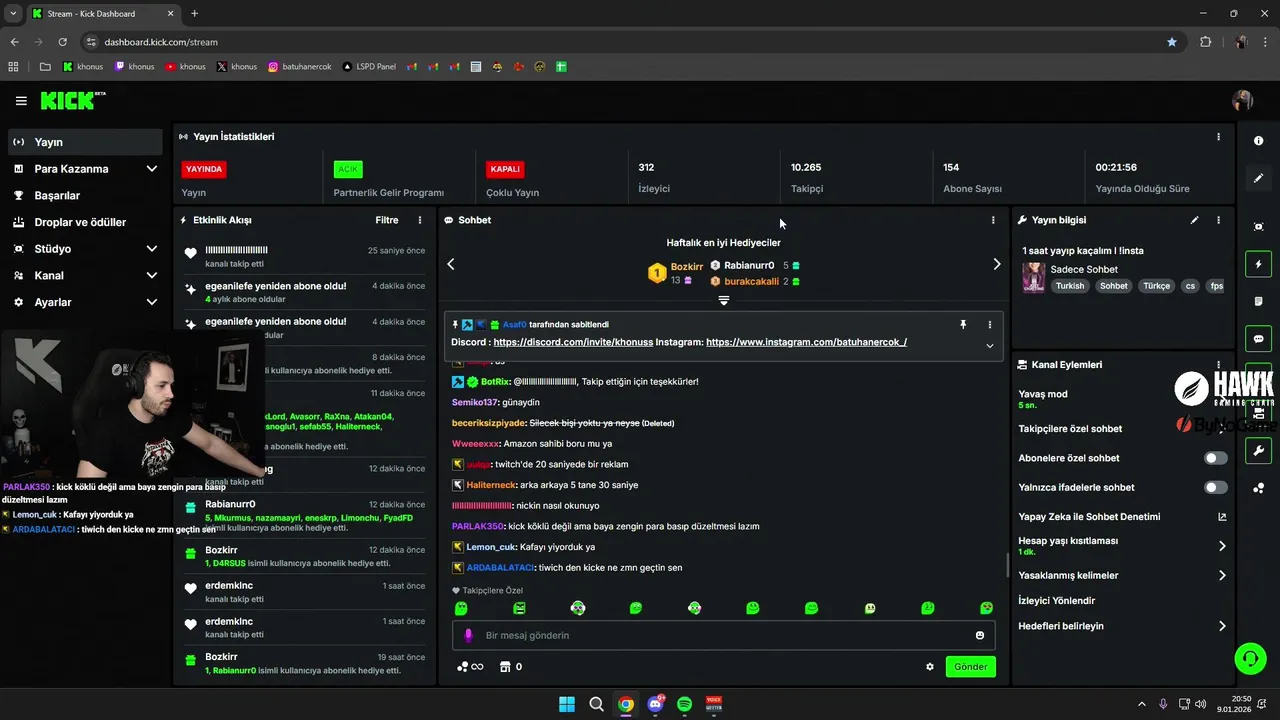Click the Sadece Sohbet category thumbnail
Viewport: 1280px width, 720px height.
coord(1034,277)
